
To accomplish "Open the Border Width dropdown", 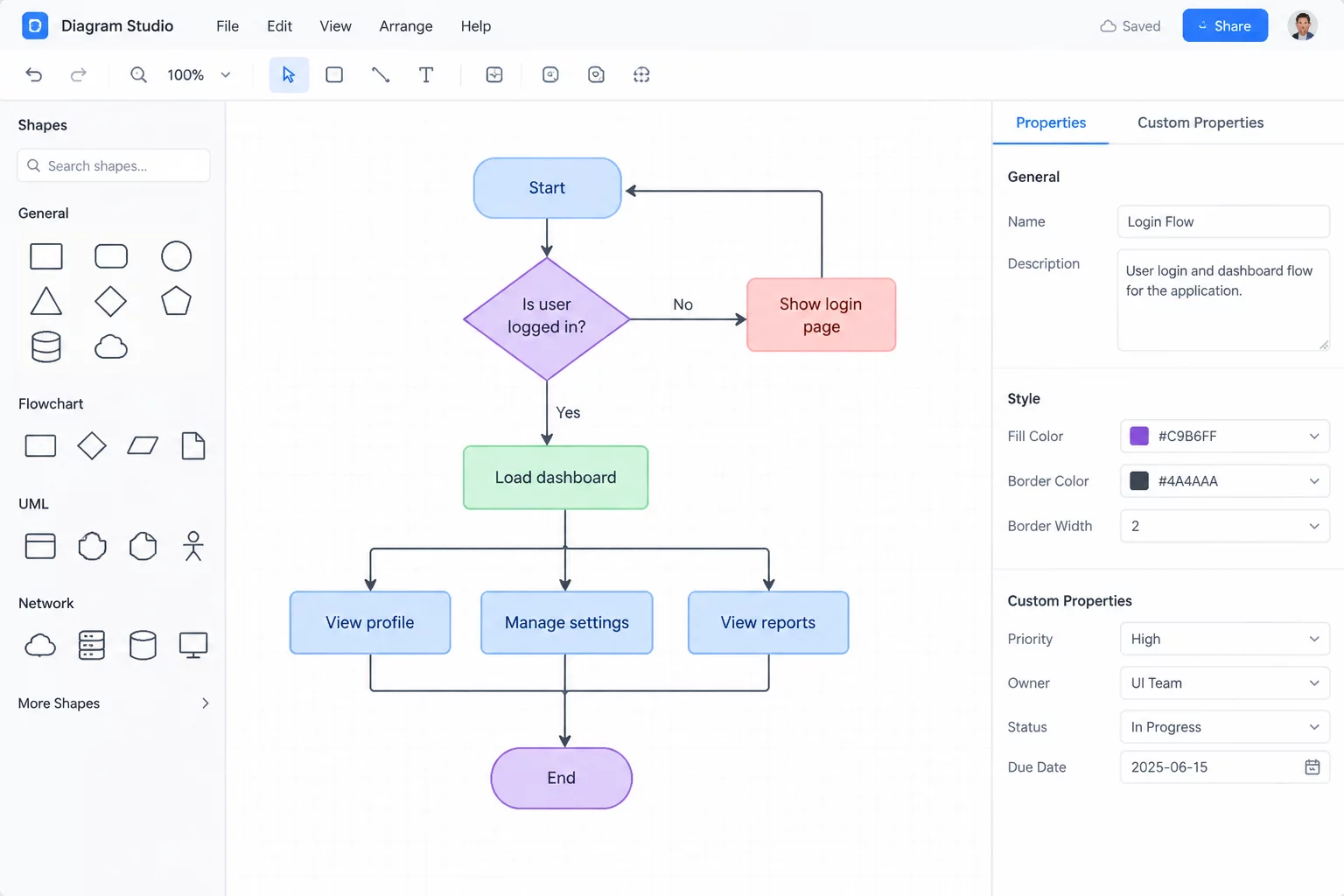I will [1225, 526].
